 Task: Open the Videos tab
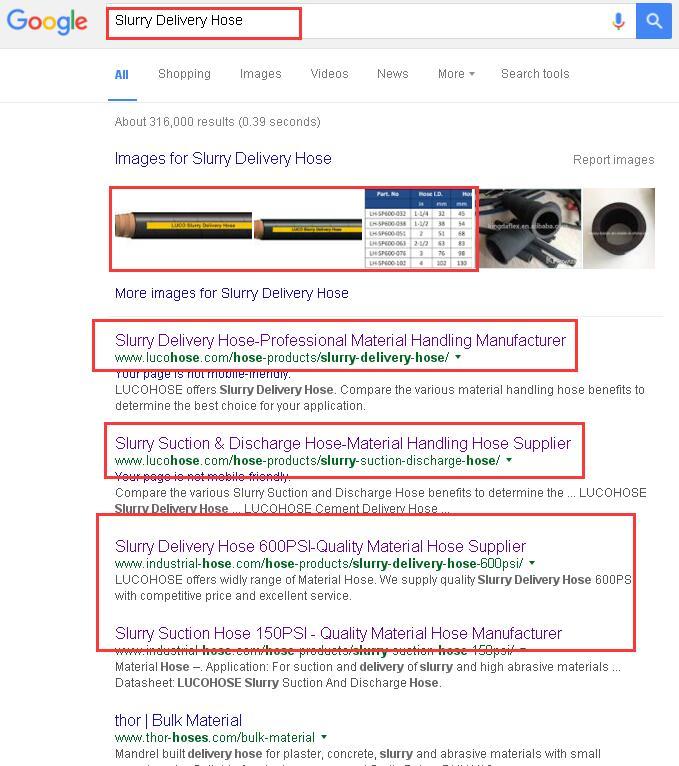point(329,74)
